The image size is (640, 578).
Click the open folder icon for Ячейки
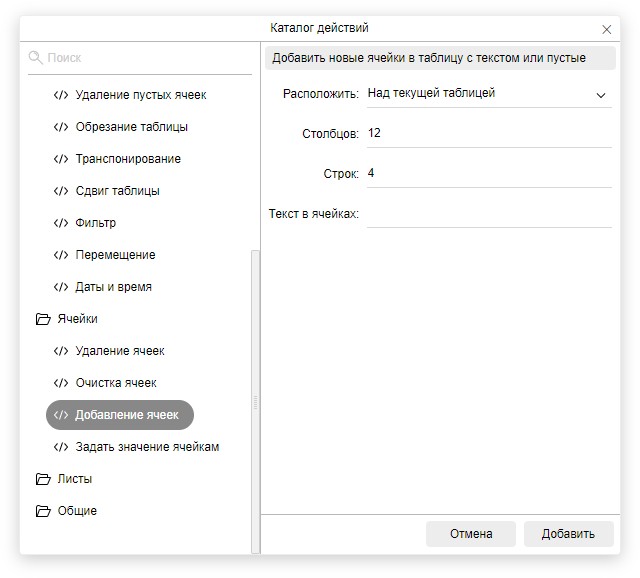43,319
